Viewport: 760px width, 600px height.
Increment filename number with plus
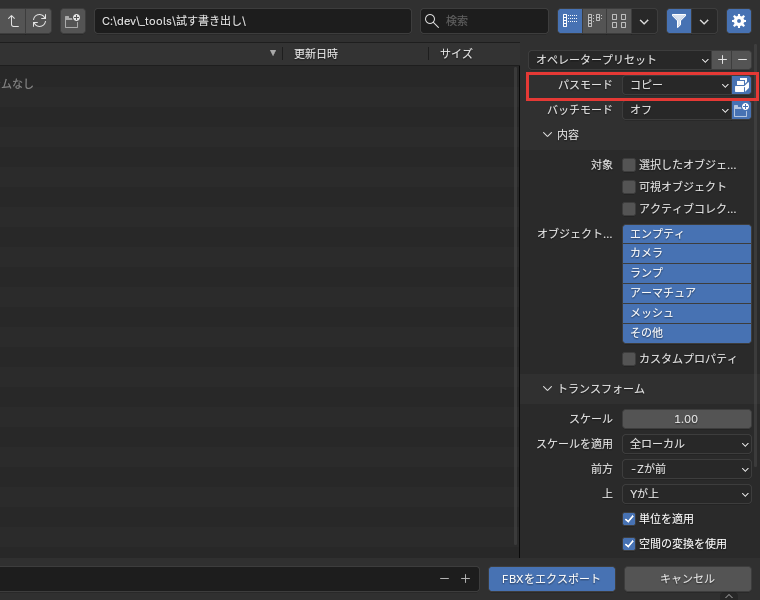(x=465, y=579)
